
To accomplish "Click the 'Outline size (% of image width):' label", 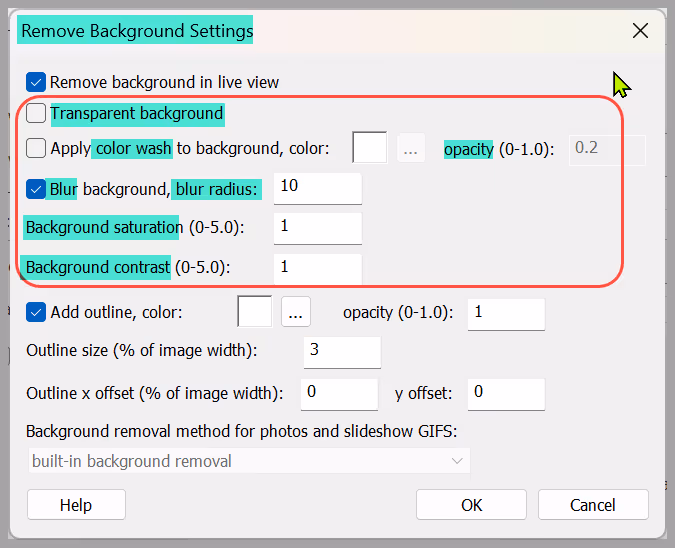I will tap(142, 350).
